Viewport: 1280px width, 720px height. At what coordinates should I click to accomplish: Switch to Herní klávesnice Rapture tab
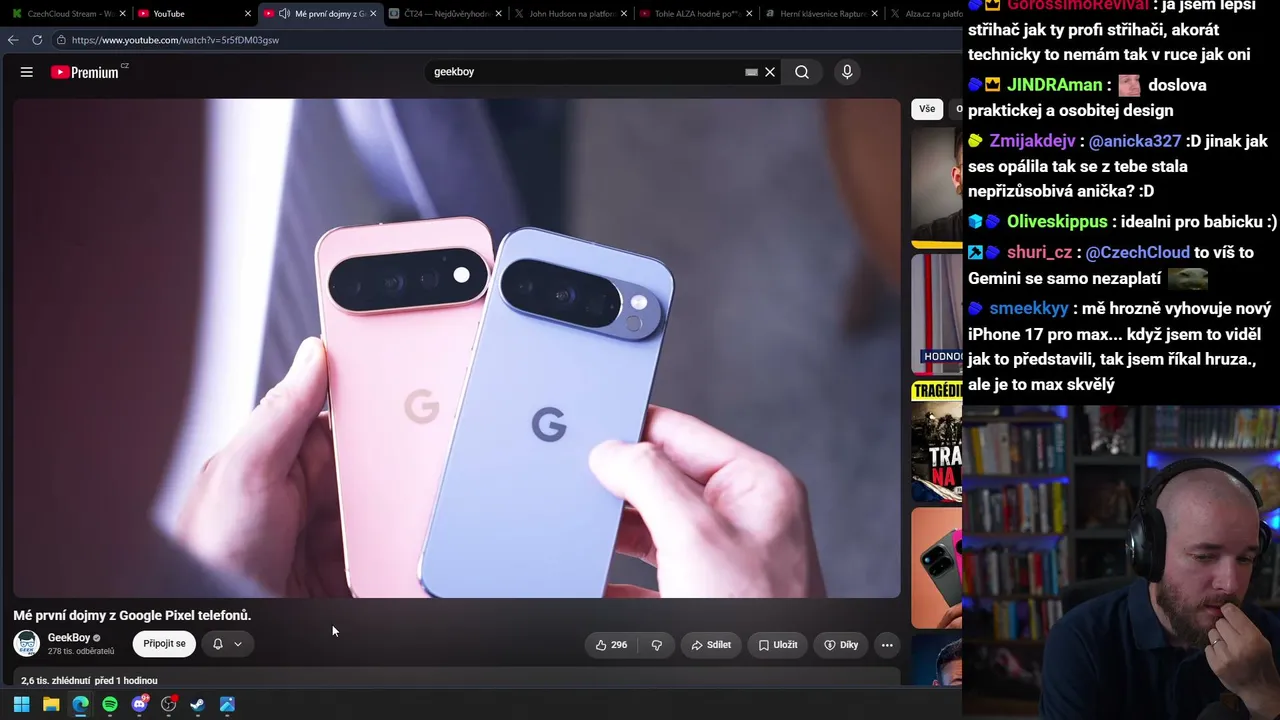click(x=820, y=14)
